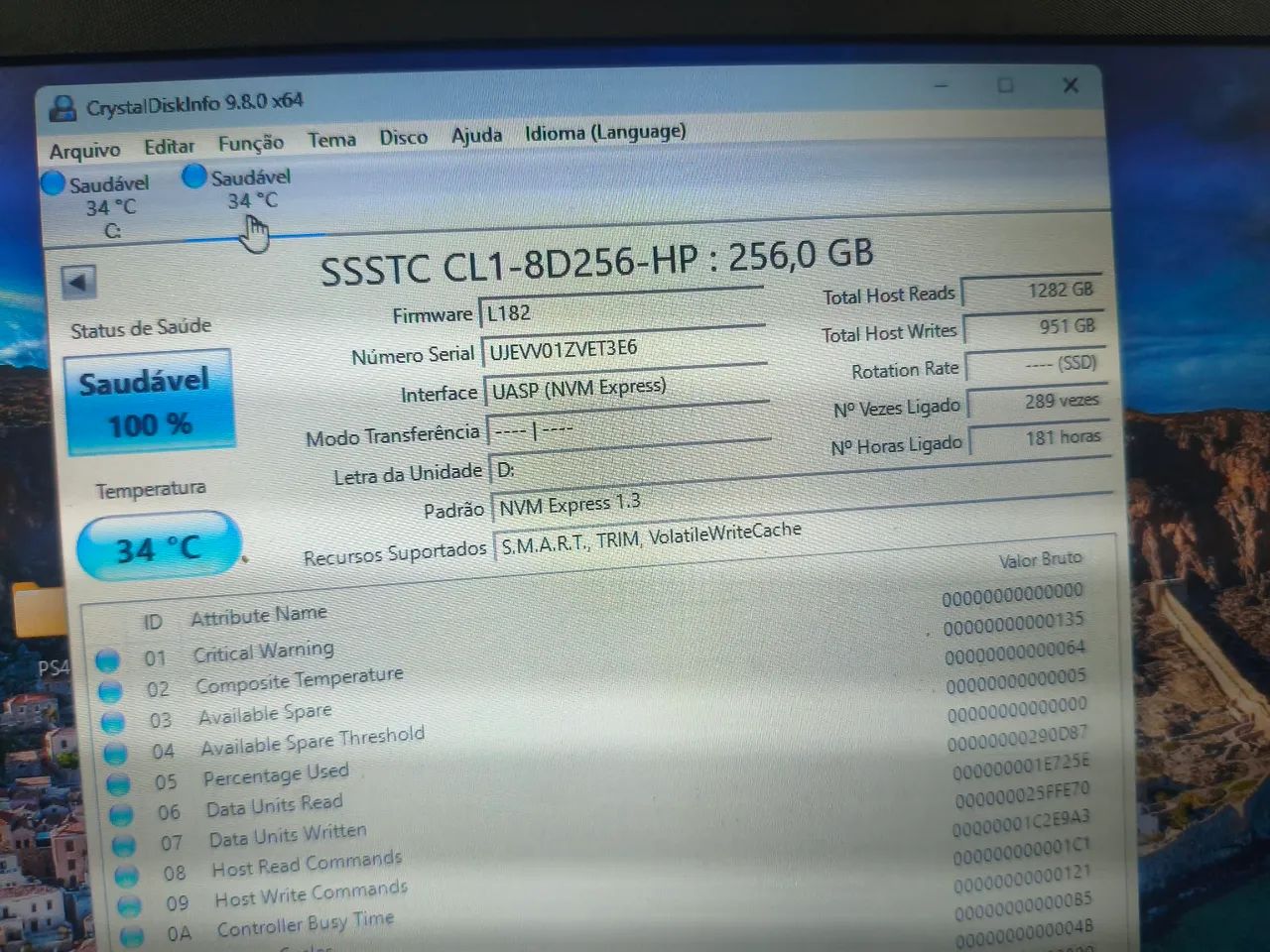Viewport: 1270px width, 952px height.
Task: Click Total Host Writes value 951 GB
Action: (1034, 326)
